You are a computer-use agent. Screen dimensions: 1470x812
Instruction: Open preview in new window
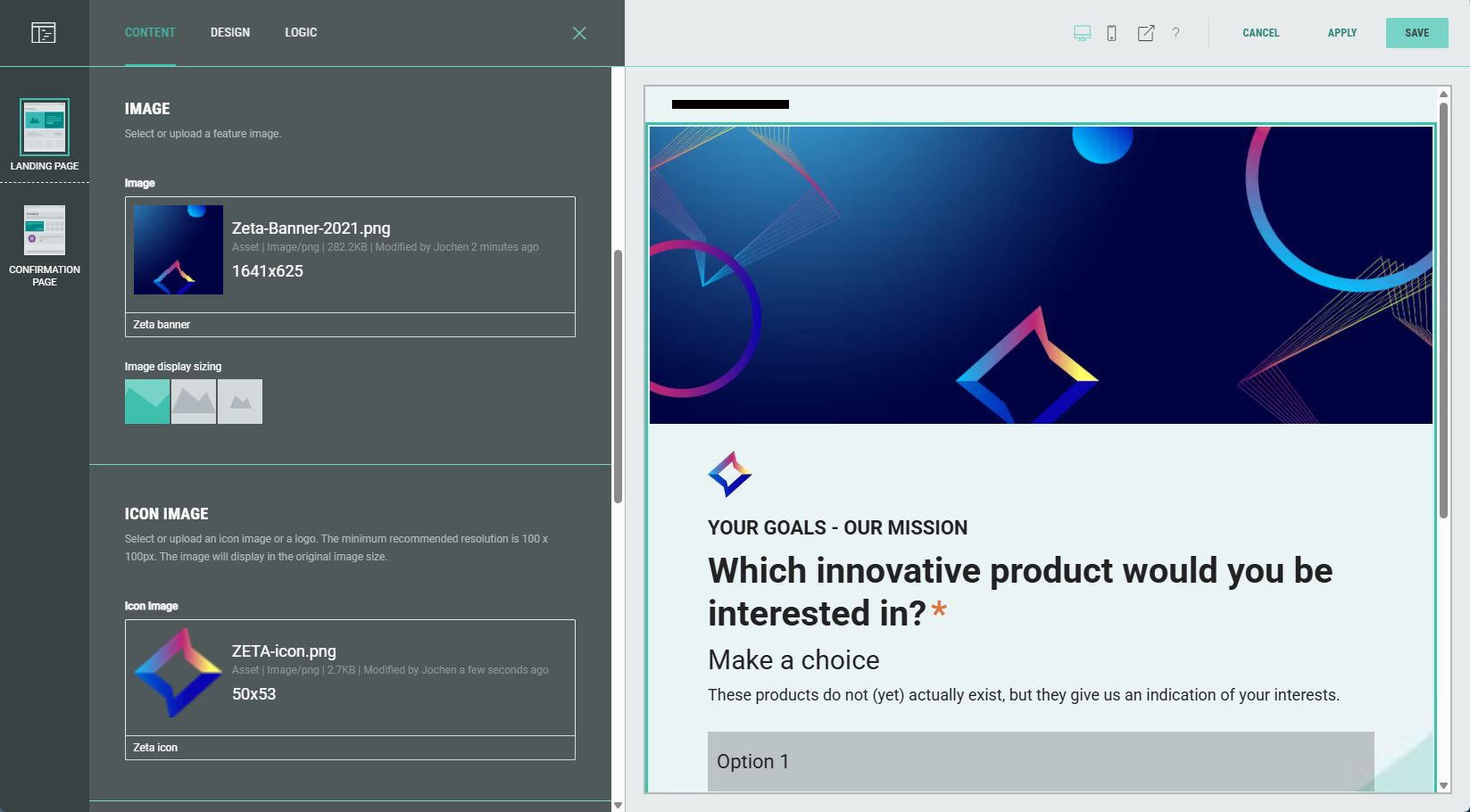point(1145,33)
